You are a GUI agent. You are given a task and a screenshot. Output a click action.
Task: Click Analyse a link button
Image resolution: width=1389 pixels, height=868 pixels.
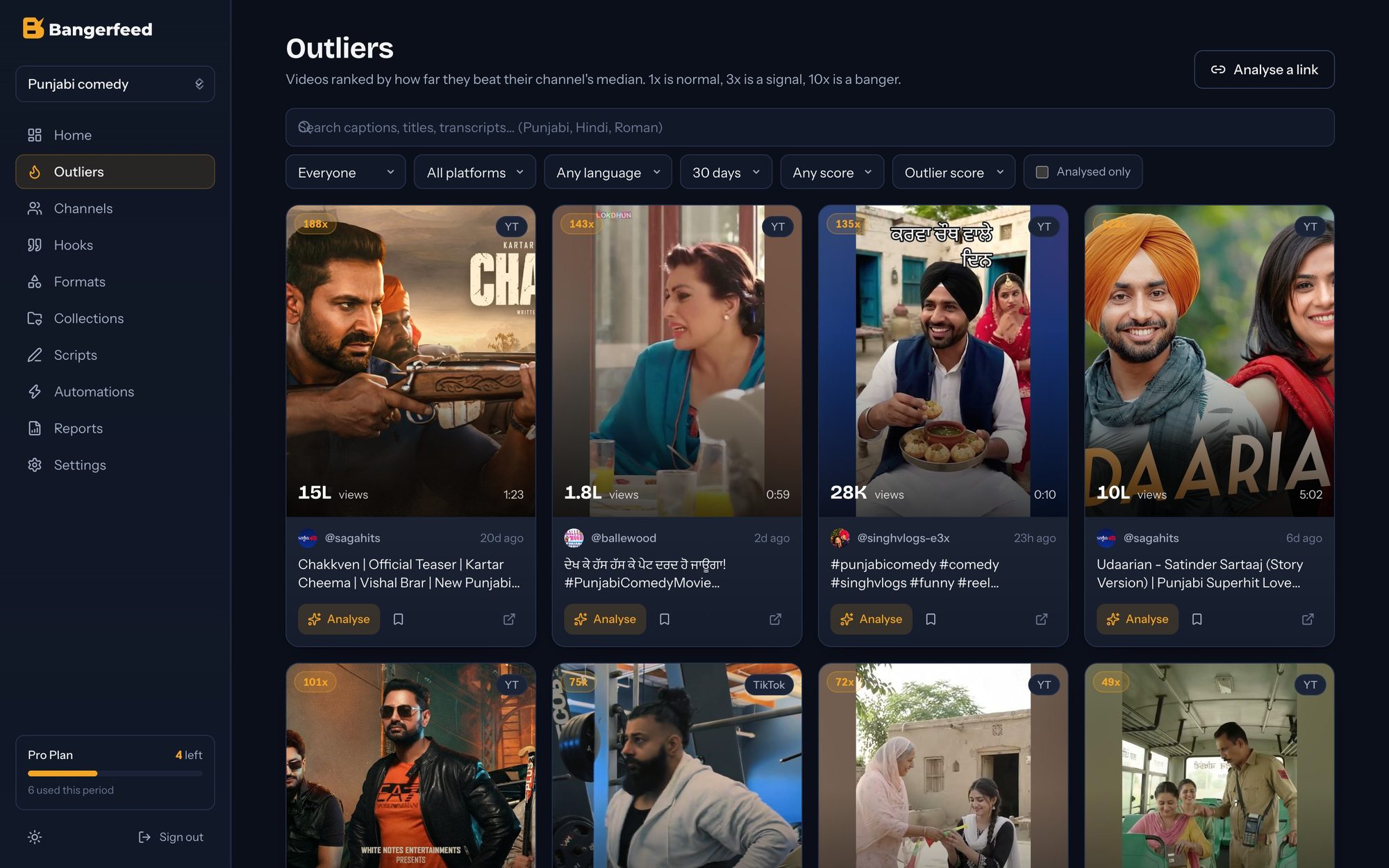click(1264, 69)
